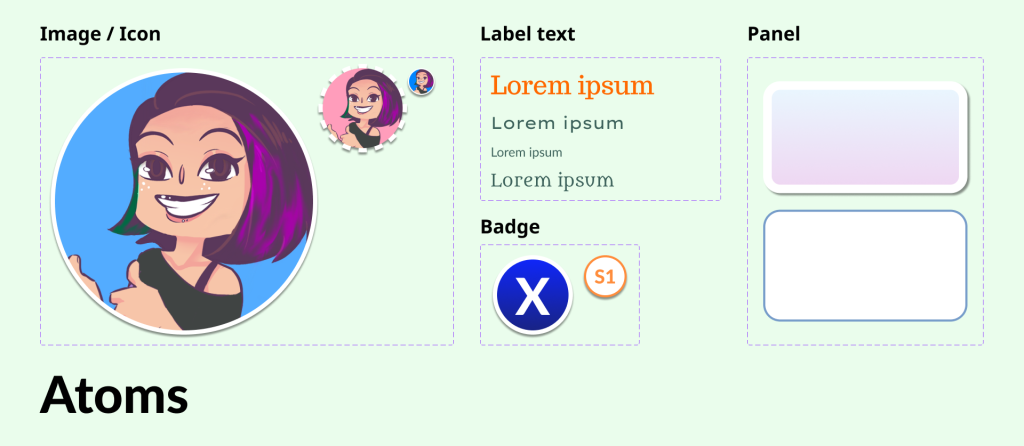Click the Label text heading

tap(528, 34)
